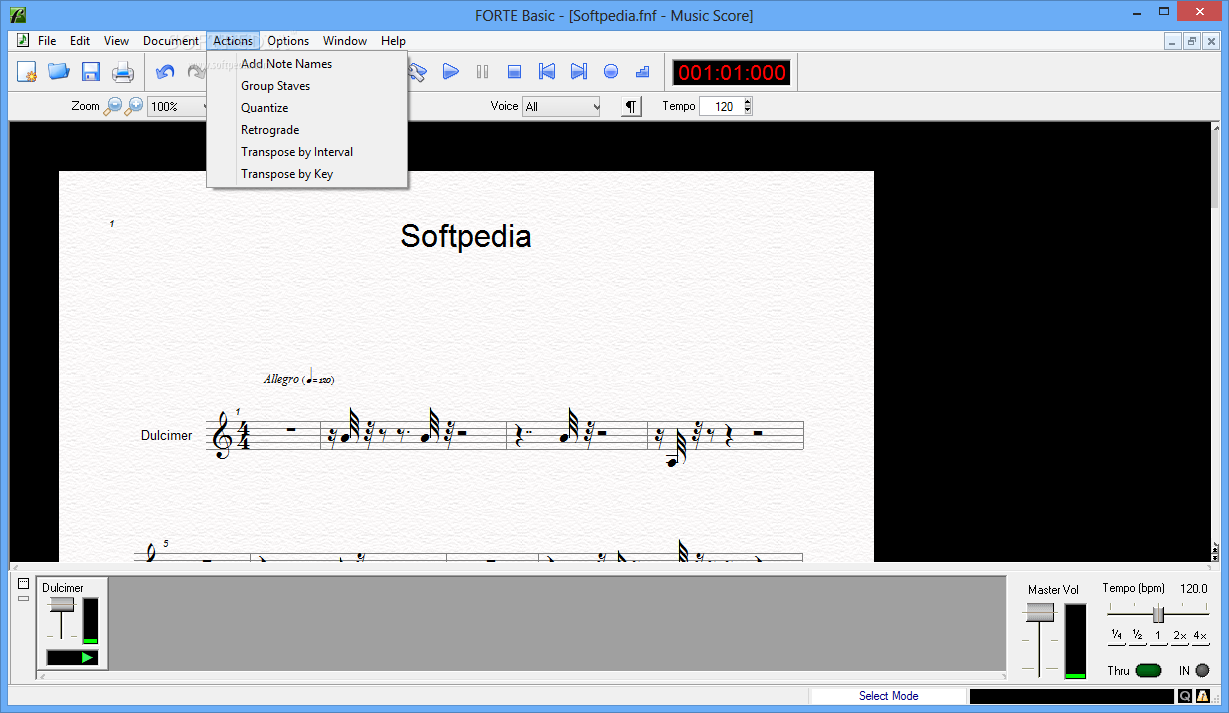Click the Tempo value field
The height and width of the screenshot is (713, 1229).
pyautogui.click(x=720, y=106)
